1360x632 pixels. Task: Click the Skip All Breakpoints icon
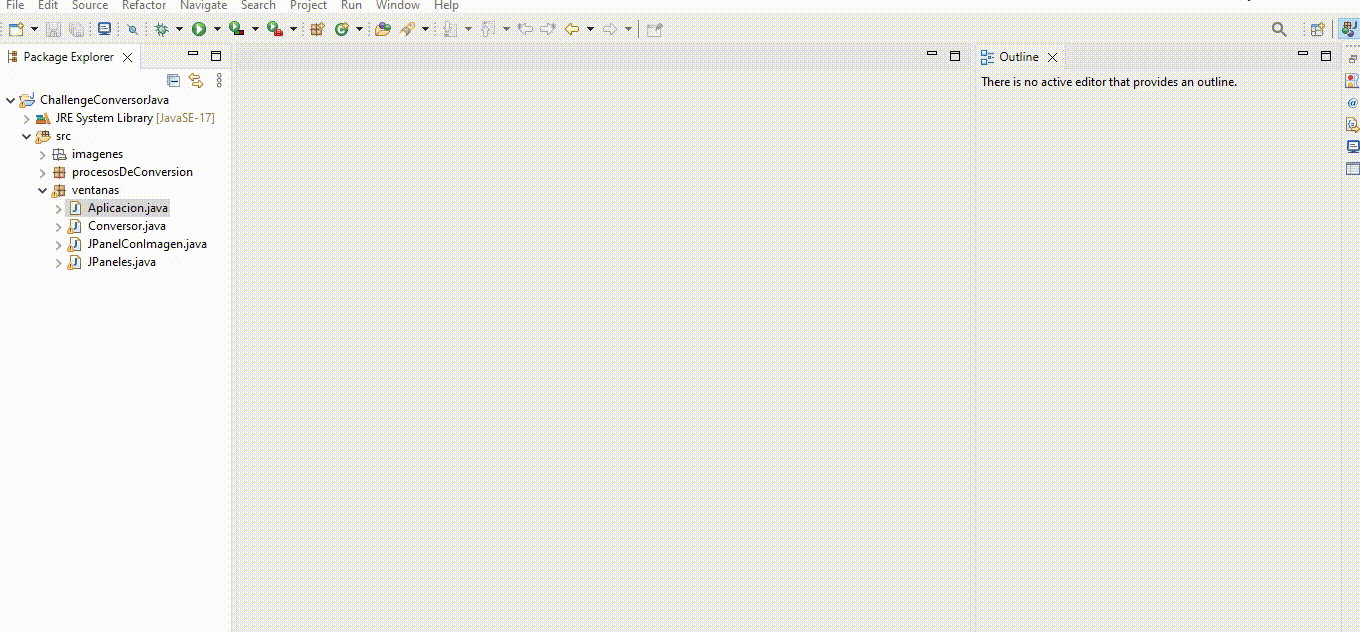pyautogui.click(x=132, y=29)
